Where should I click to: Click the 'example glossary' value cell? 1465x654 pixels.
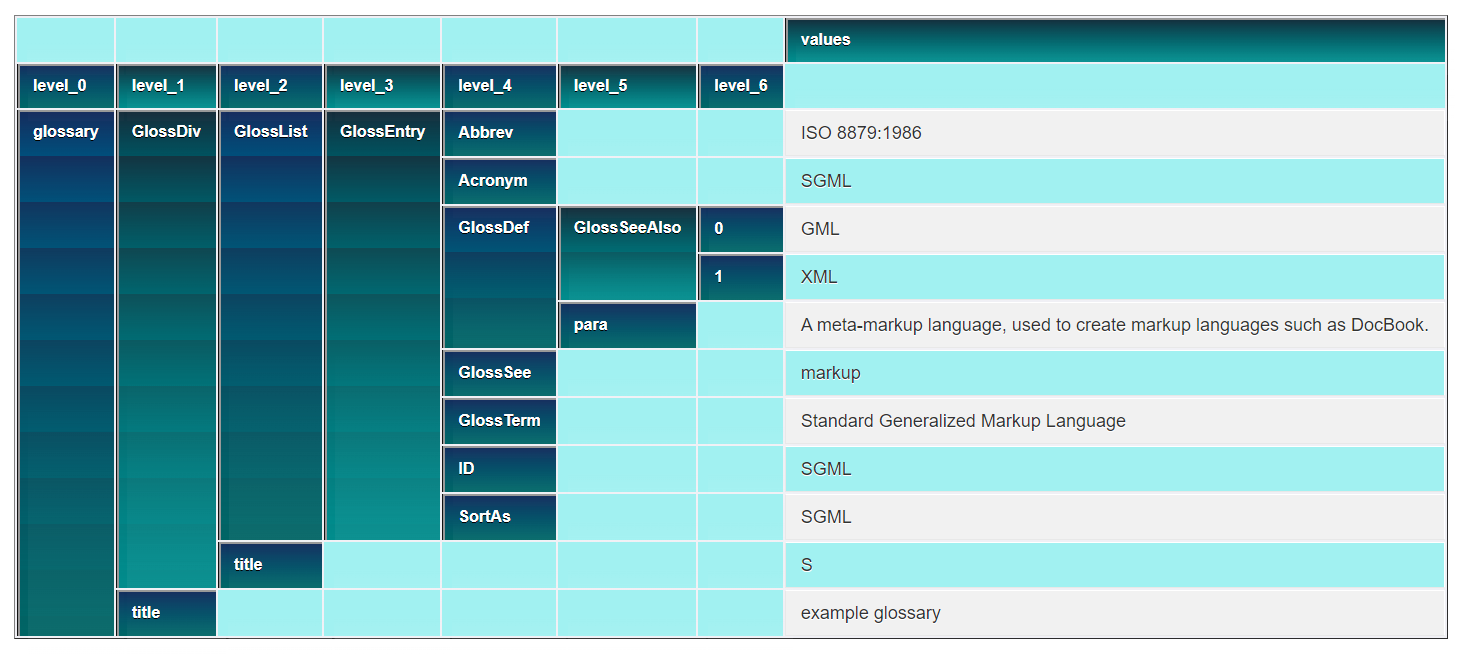1114,613
